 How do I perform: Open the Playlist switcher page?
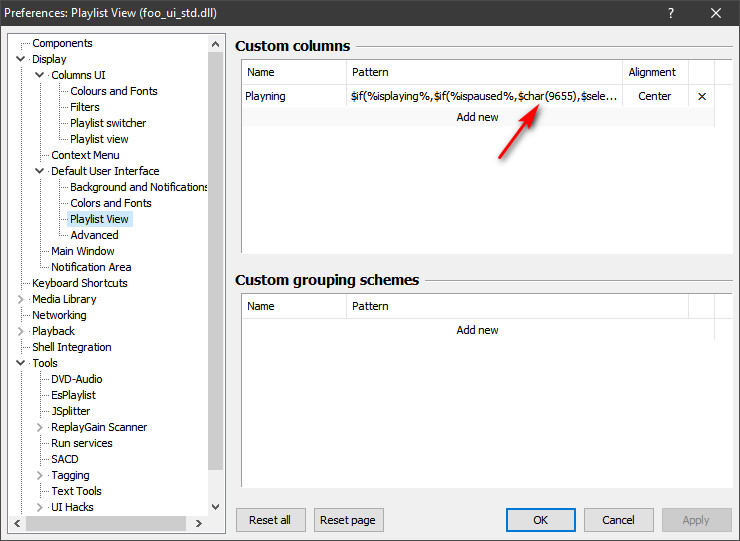pyautogui.click(x=107, y=123)
